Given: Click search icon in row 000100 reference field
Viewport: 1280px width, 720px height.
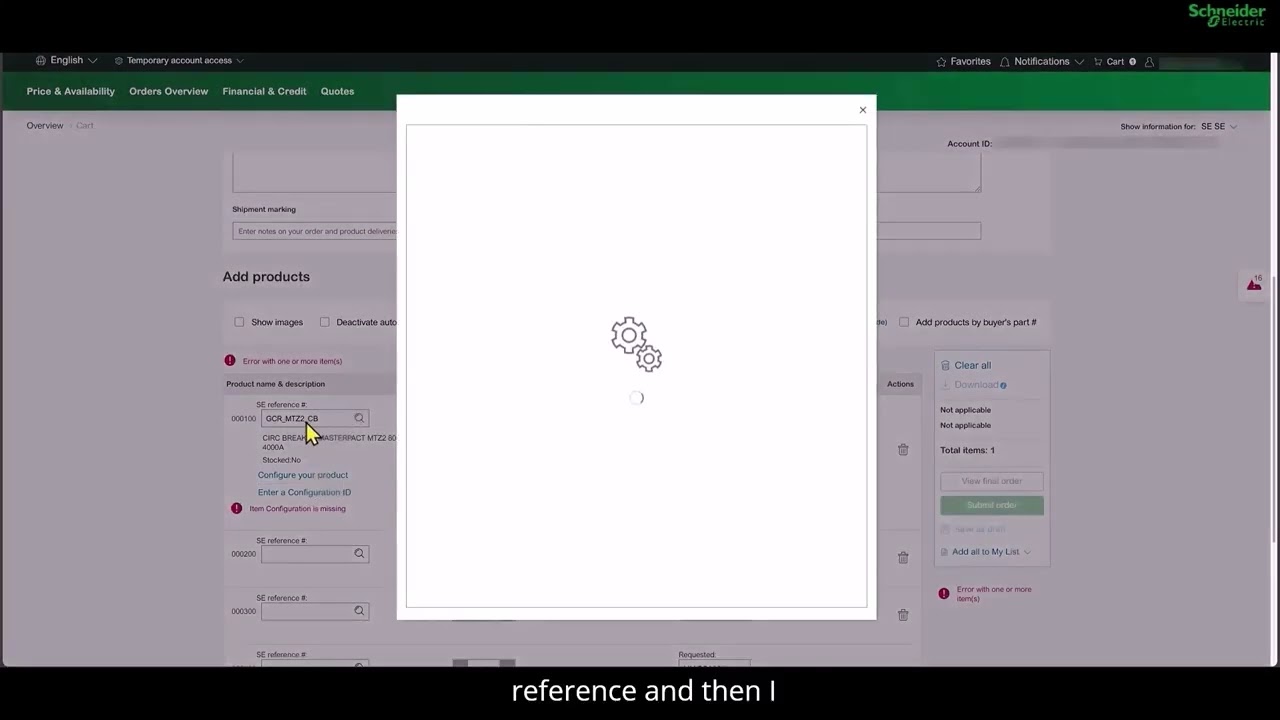Looking at the screenshot, I should tap(359, 418).
